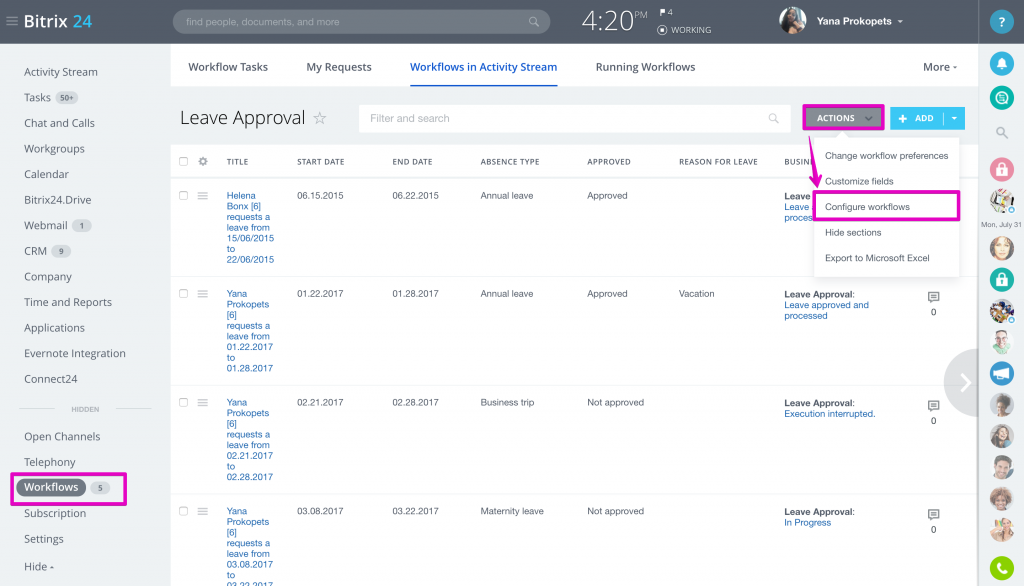Click the magnifier icon in the top search bar

534,22
